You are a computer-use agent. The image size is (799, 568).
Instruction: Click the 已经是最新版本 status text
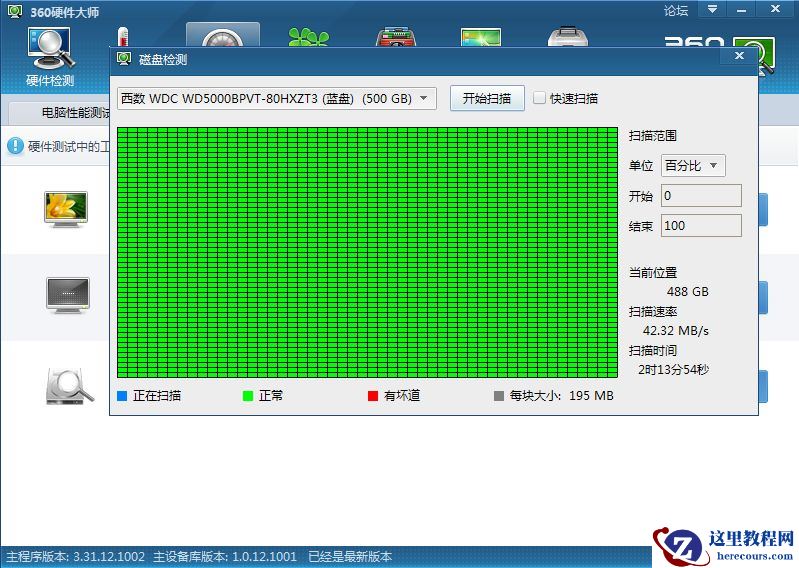pyautogui.click(x=350, y=556)
